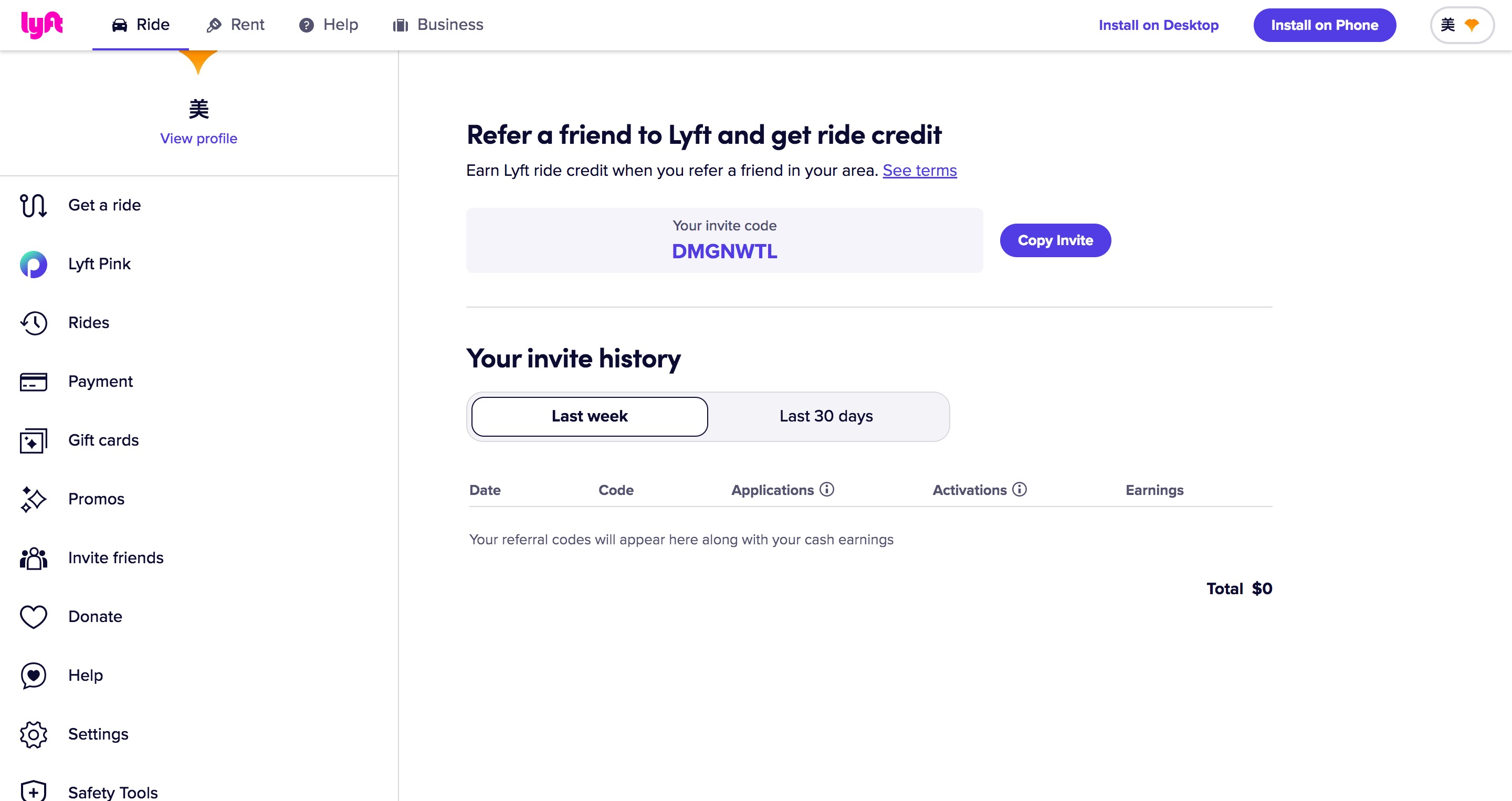Open the See terms link

point(920,171)
